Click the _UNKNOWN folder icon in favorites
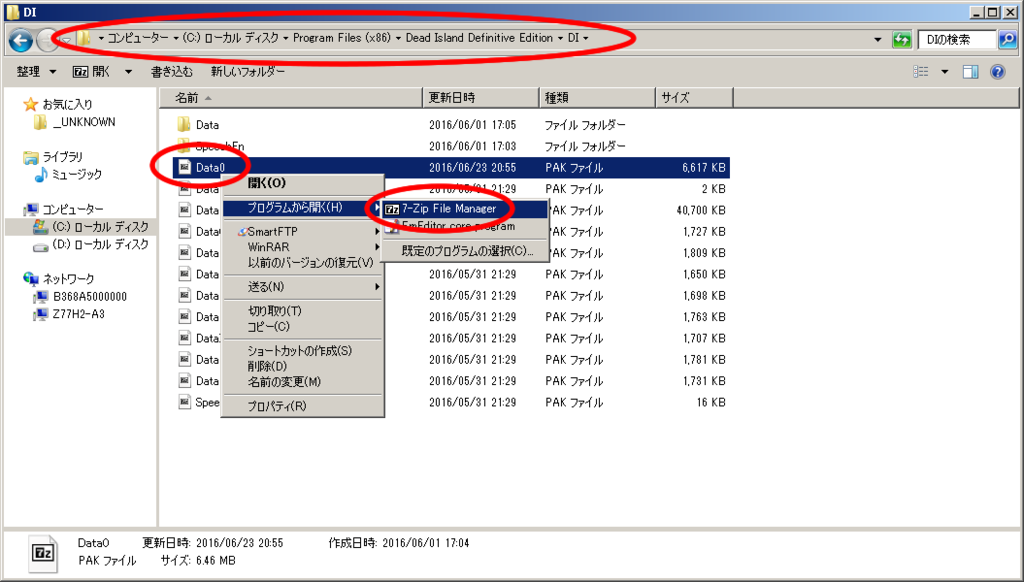The width and height of the screenshot is (1024, 582). click(x=40, y=122)
